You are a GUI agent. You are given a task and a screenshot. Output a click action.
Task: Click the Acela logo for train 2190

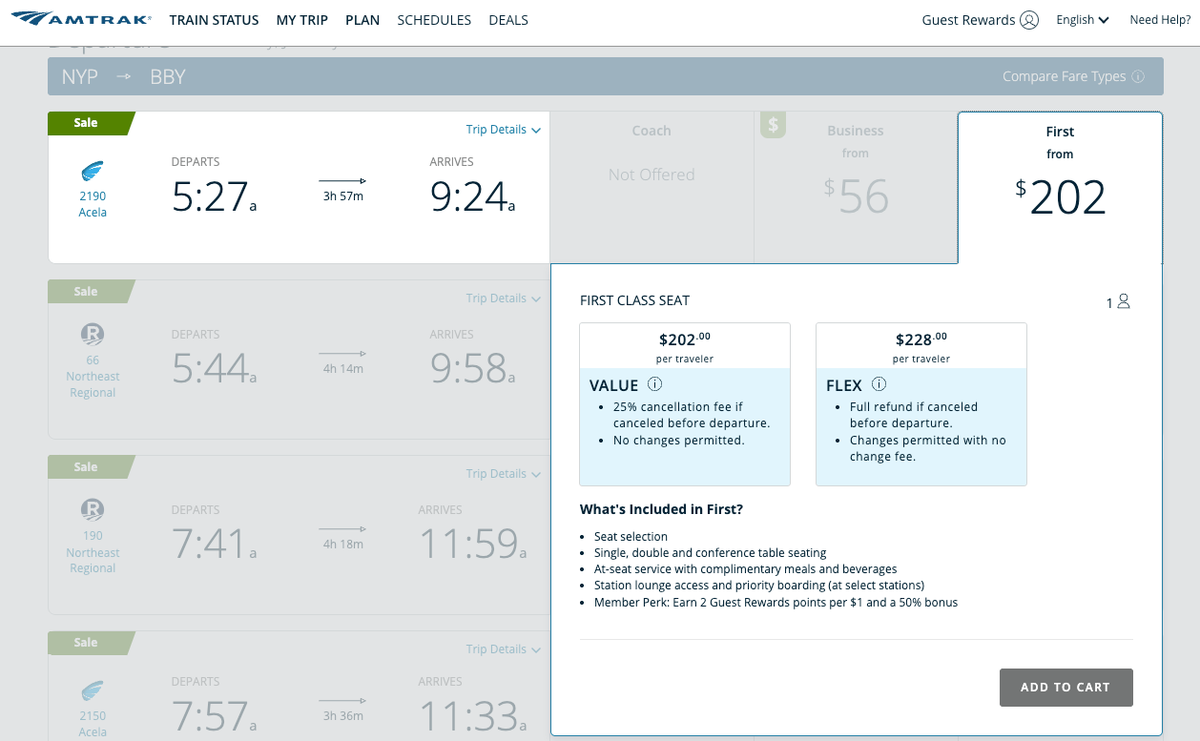pyautogui.click(x=91, y=172)
